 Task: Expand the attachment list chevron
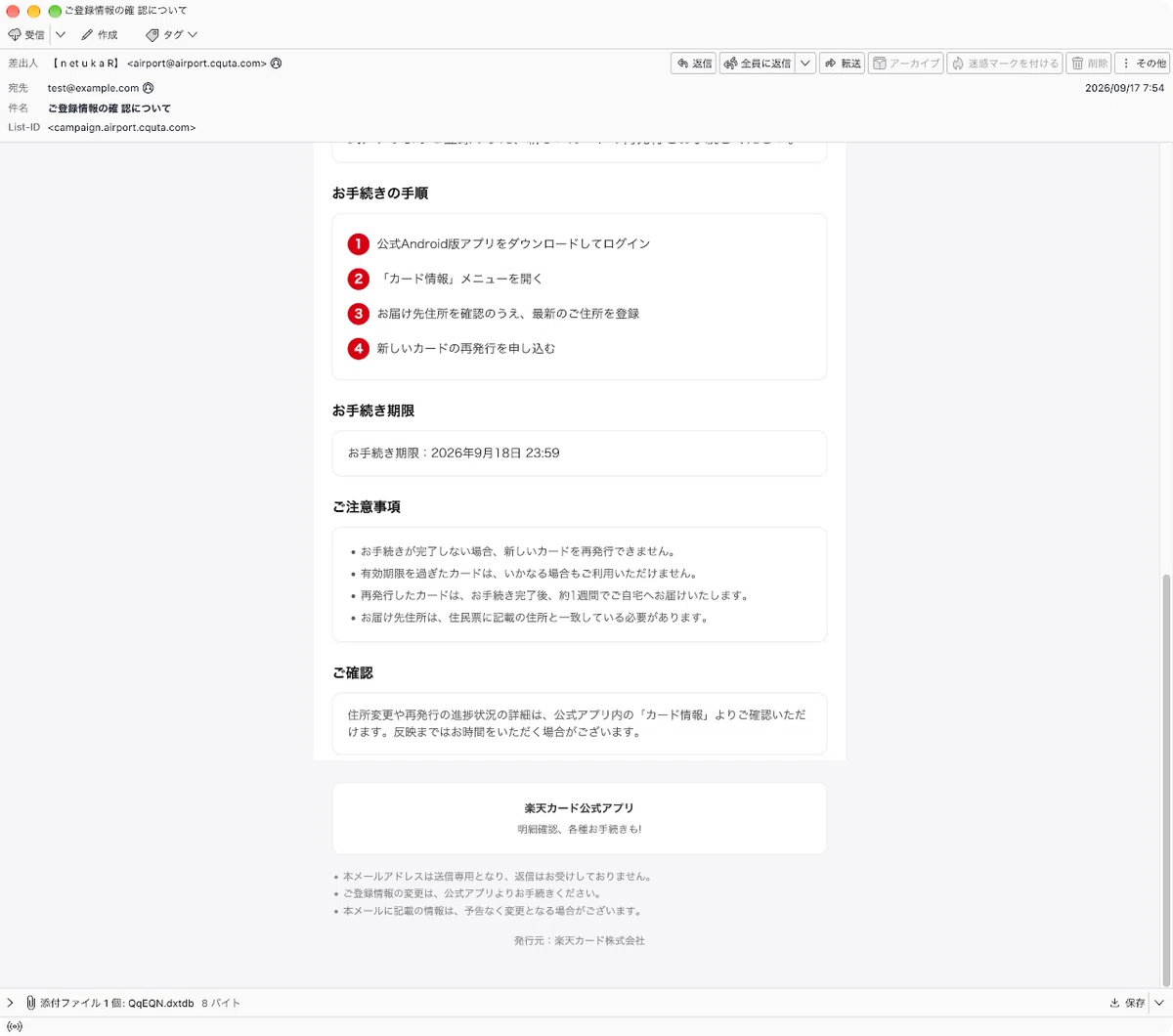point(11,1003)
